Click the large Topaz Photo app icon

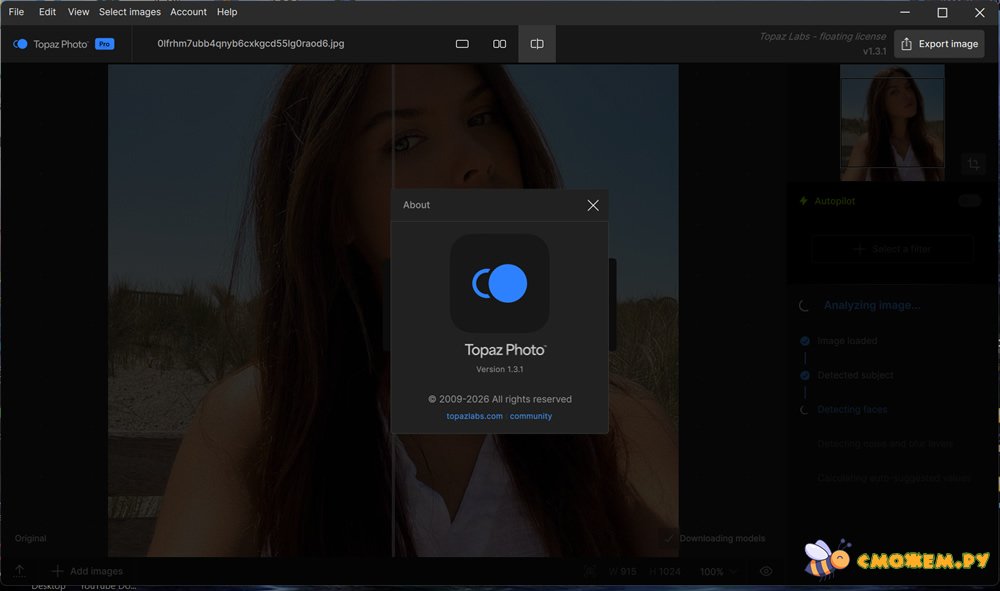pyautogui.click(x=499, y=283)
